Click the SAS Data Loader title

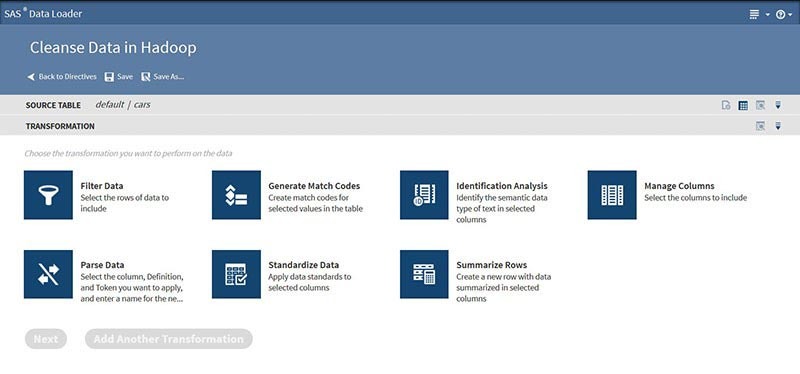43,14
